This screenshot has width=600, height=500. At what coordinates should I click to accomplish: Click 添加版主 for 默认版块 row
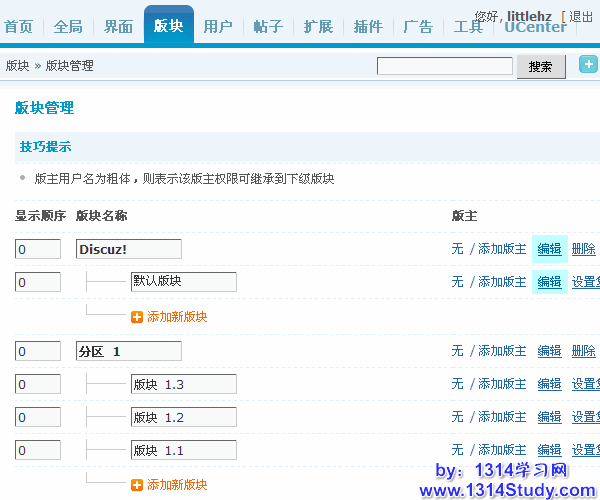pos(502,282)
